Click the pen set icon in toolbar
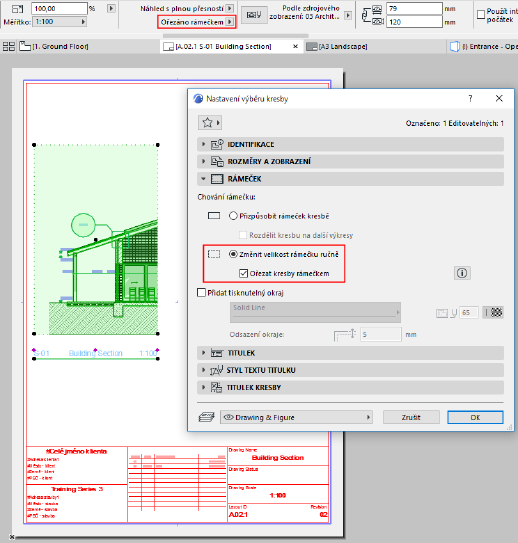Viewport: 518px width, 543px height. point(254,15)
